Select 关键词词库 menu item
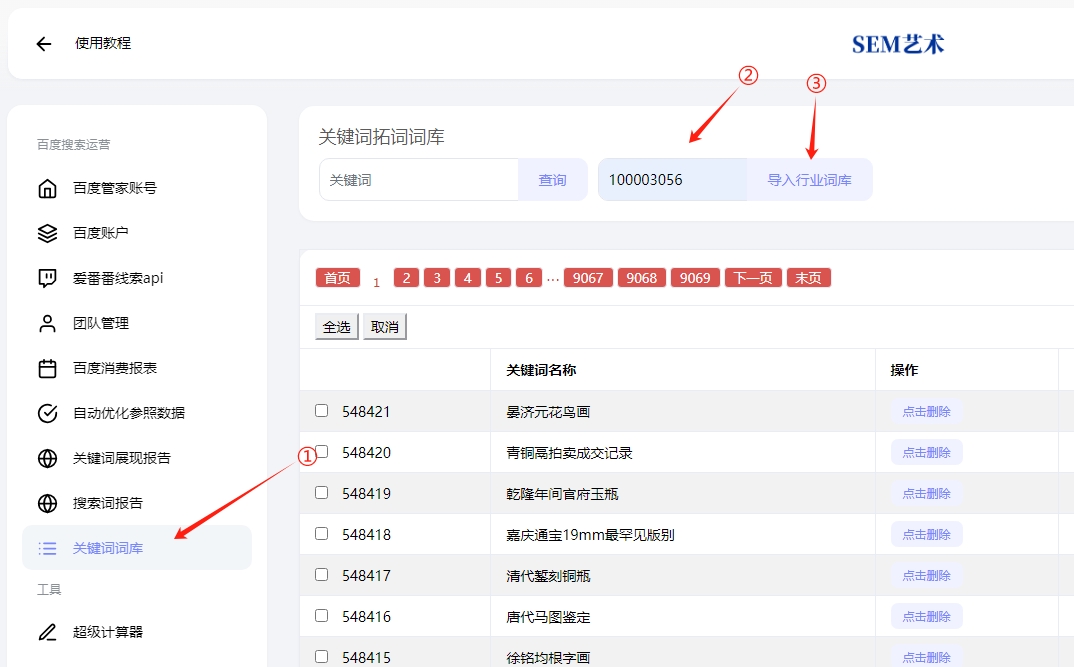Viewport: 1074px width, 667px height. click(108, 548)
